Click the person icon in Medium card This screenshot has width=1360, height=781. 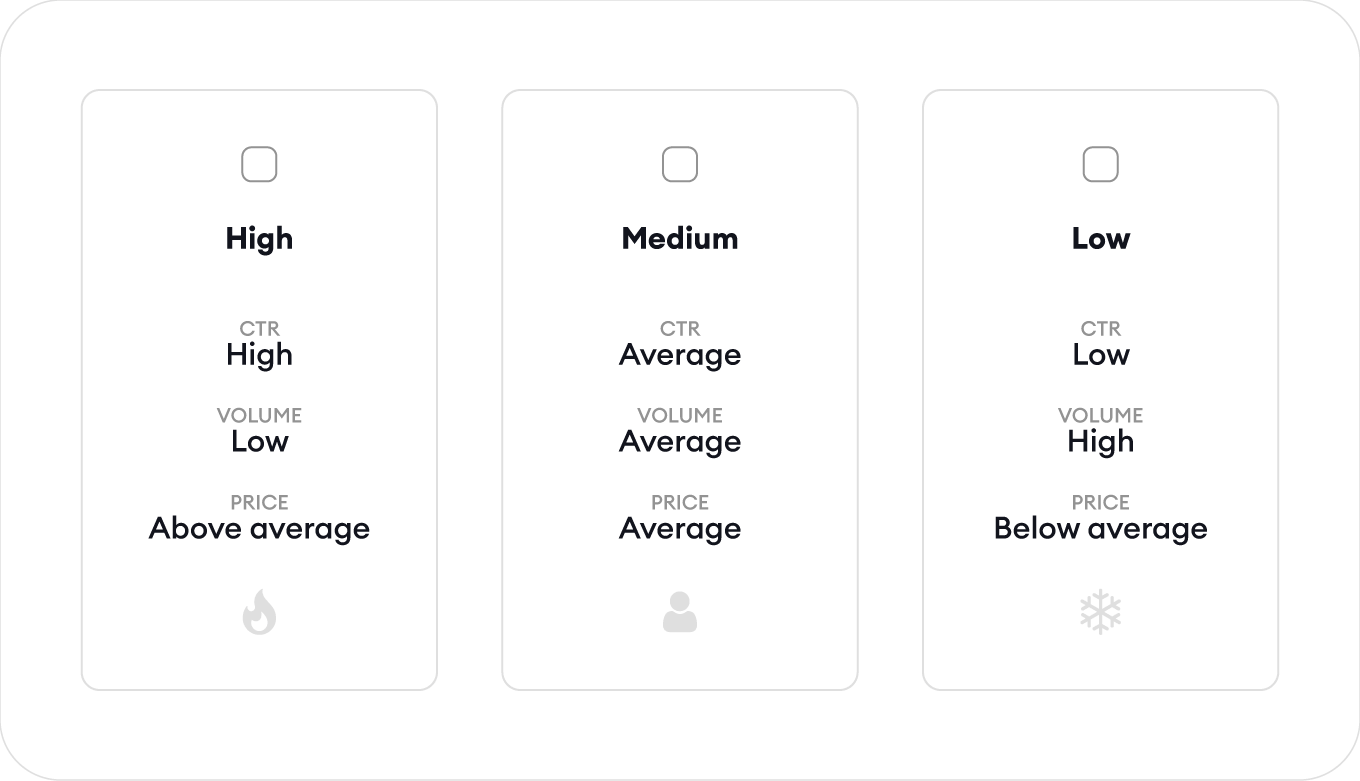[680, 612]
